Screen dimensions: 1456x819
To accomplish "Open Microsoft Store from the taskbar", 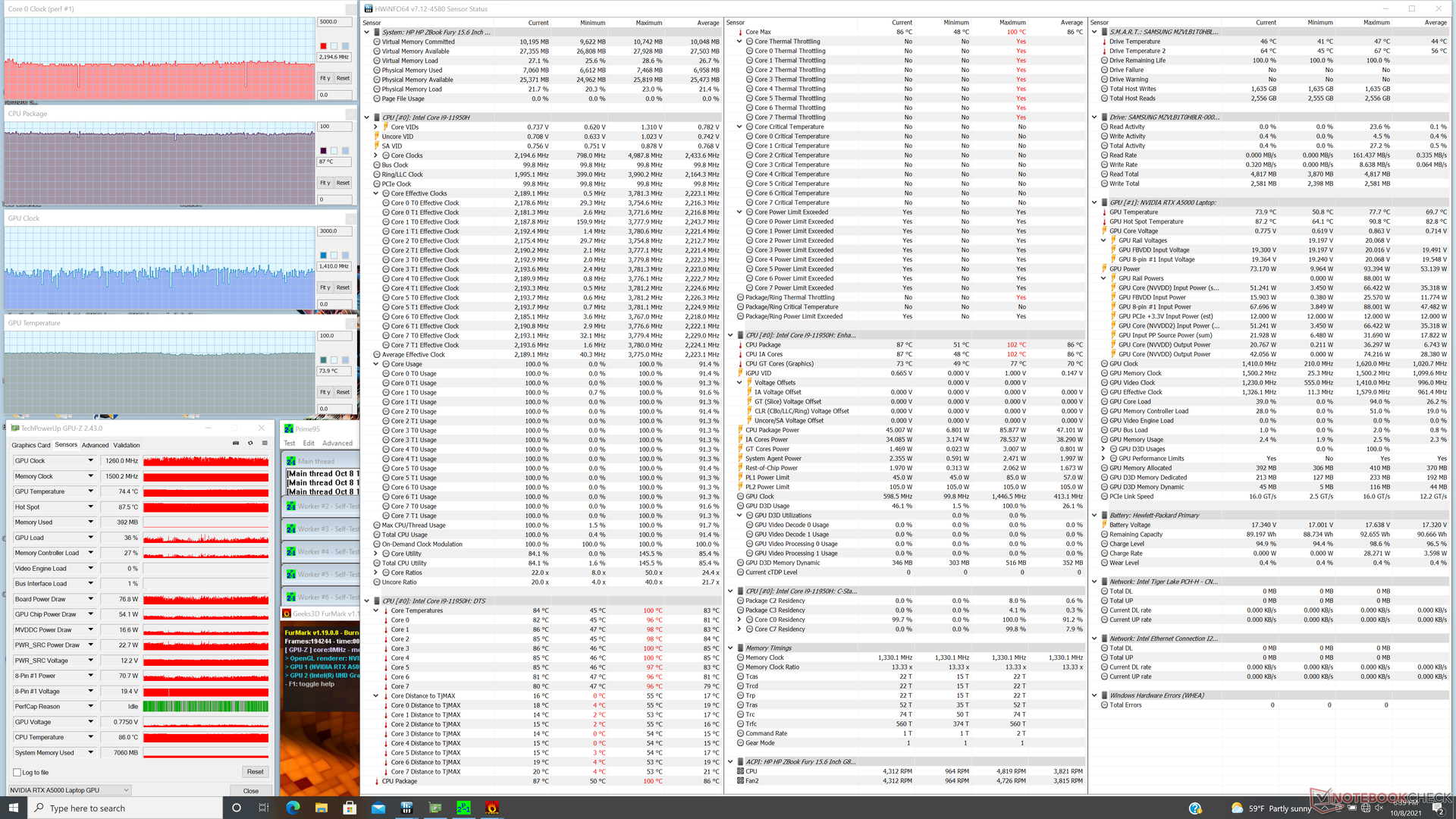I will [x=350, y=808].
